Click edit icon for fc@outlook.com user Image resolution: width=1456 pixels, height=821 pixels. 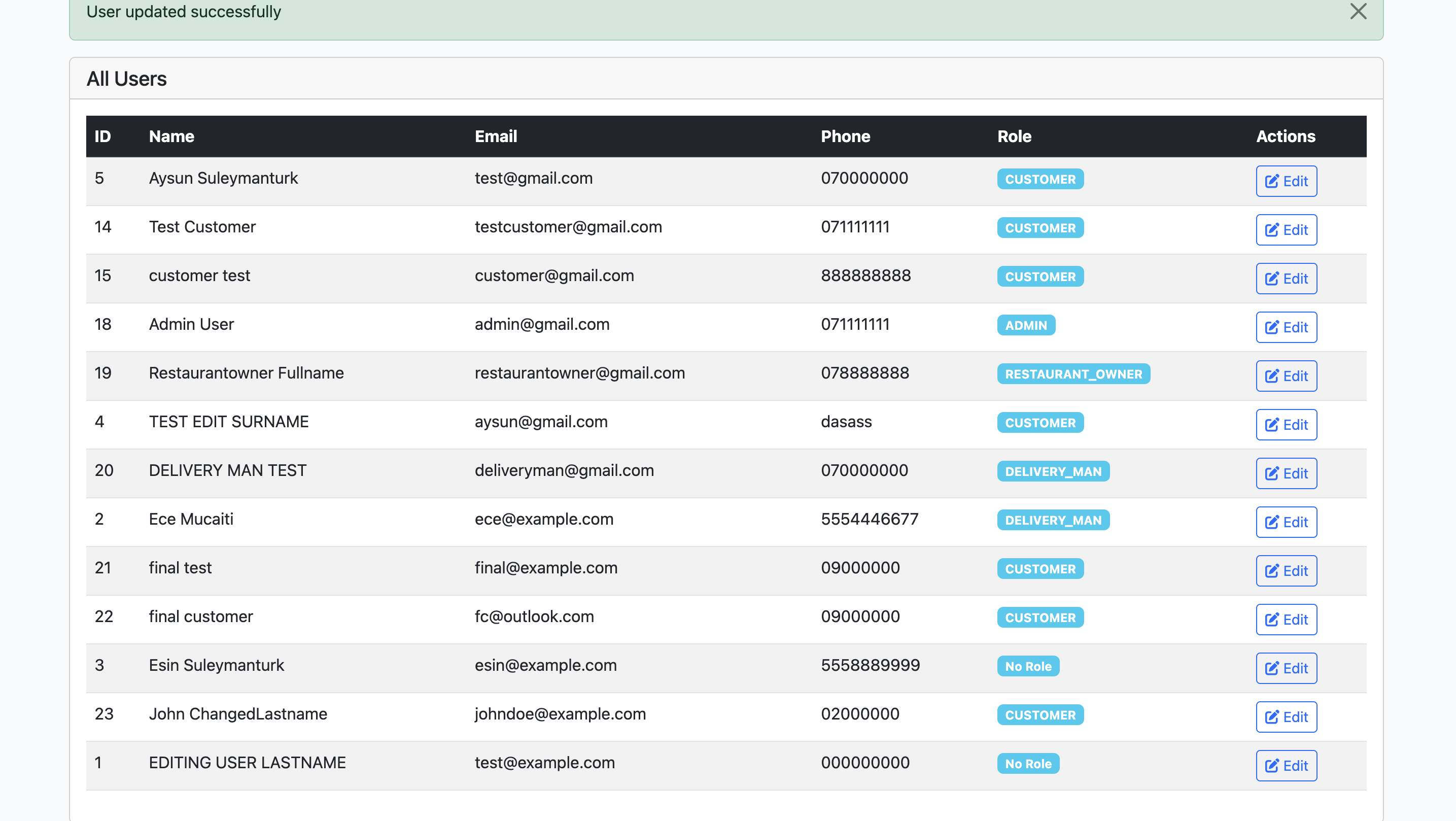1271,620
